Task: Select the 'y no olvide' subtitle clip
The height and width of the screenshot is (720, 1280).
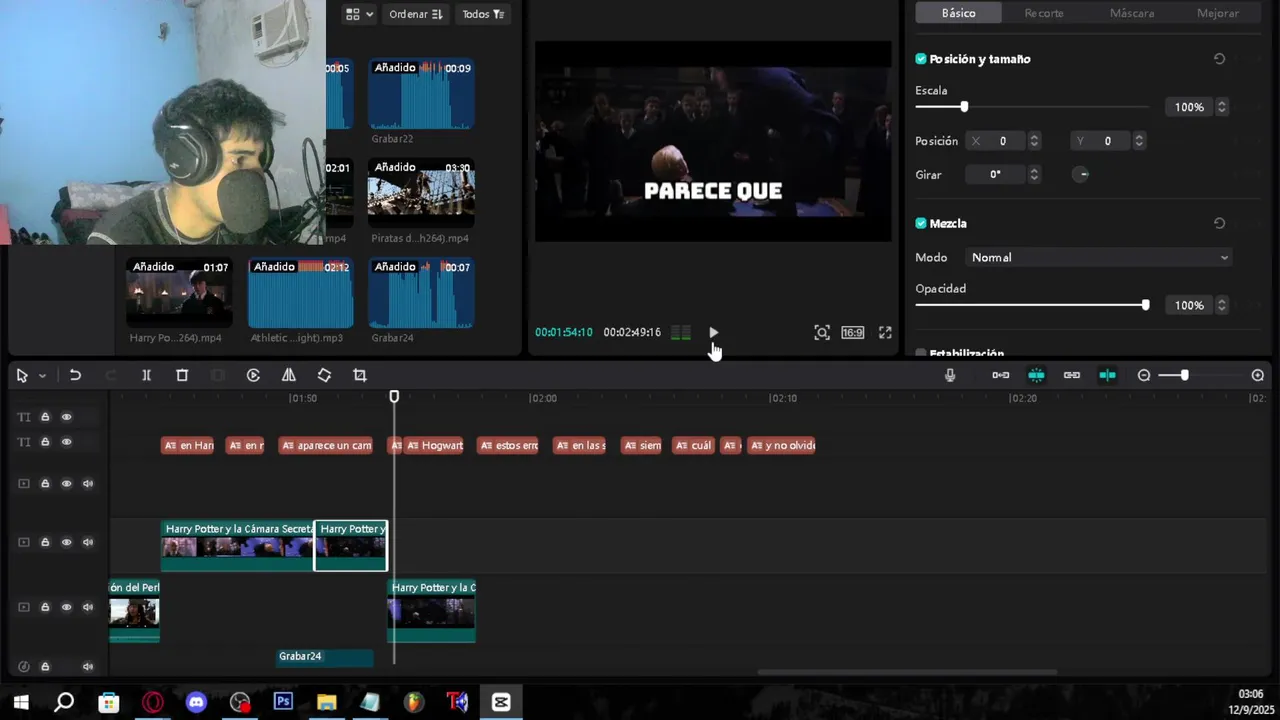Action: [x=783, y=445]
